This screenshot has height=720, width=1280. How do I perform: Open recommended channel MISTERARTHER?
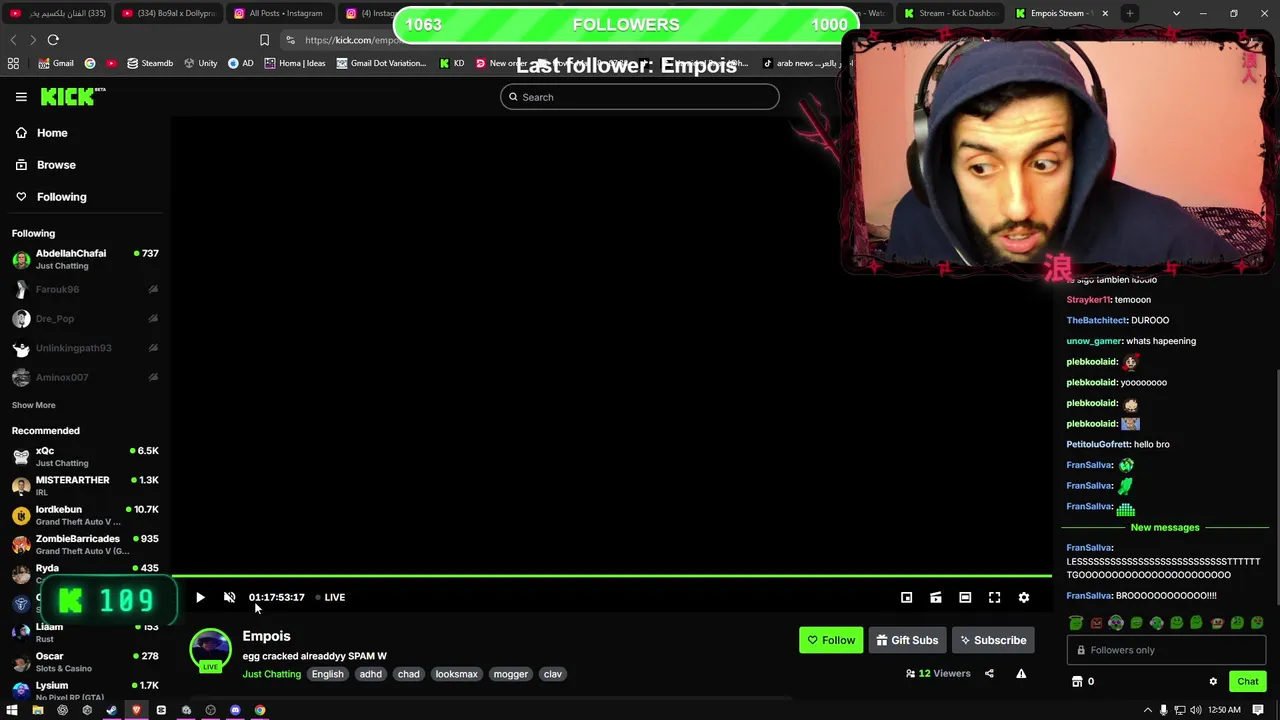pyautogui.click(x=85, y=486)
